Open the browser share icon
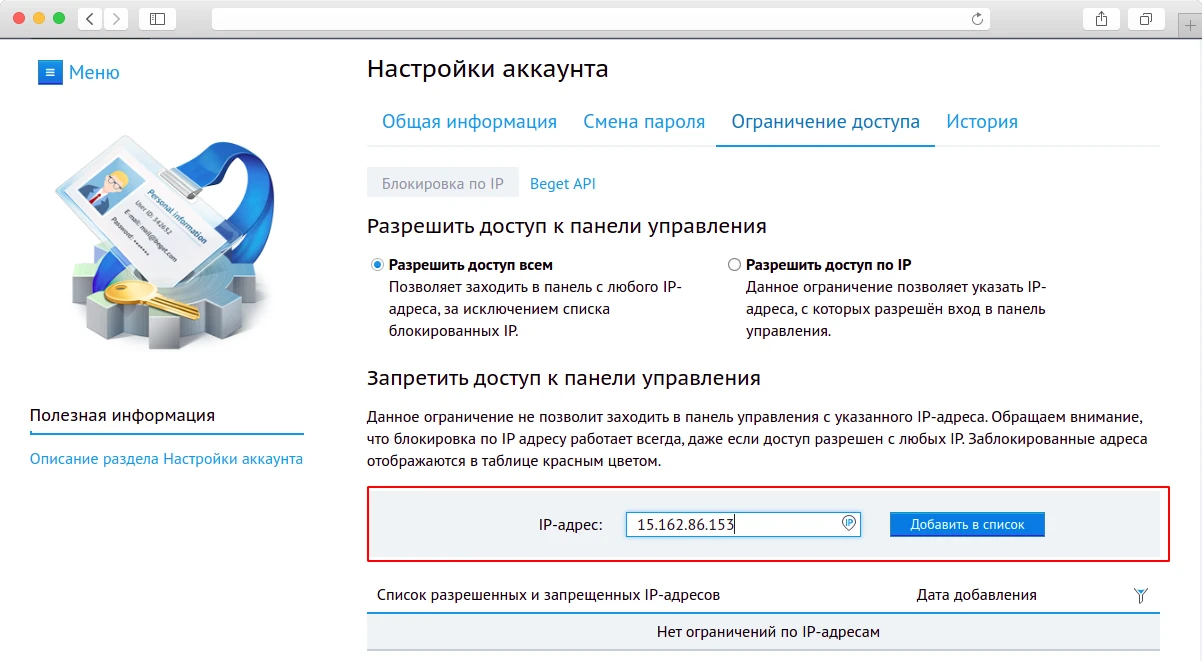This screenshot has width=1202, height=661. coord(1101,18)
